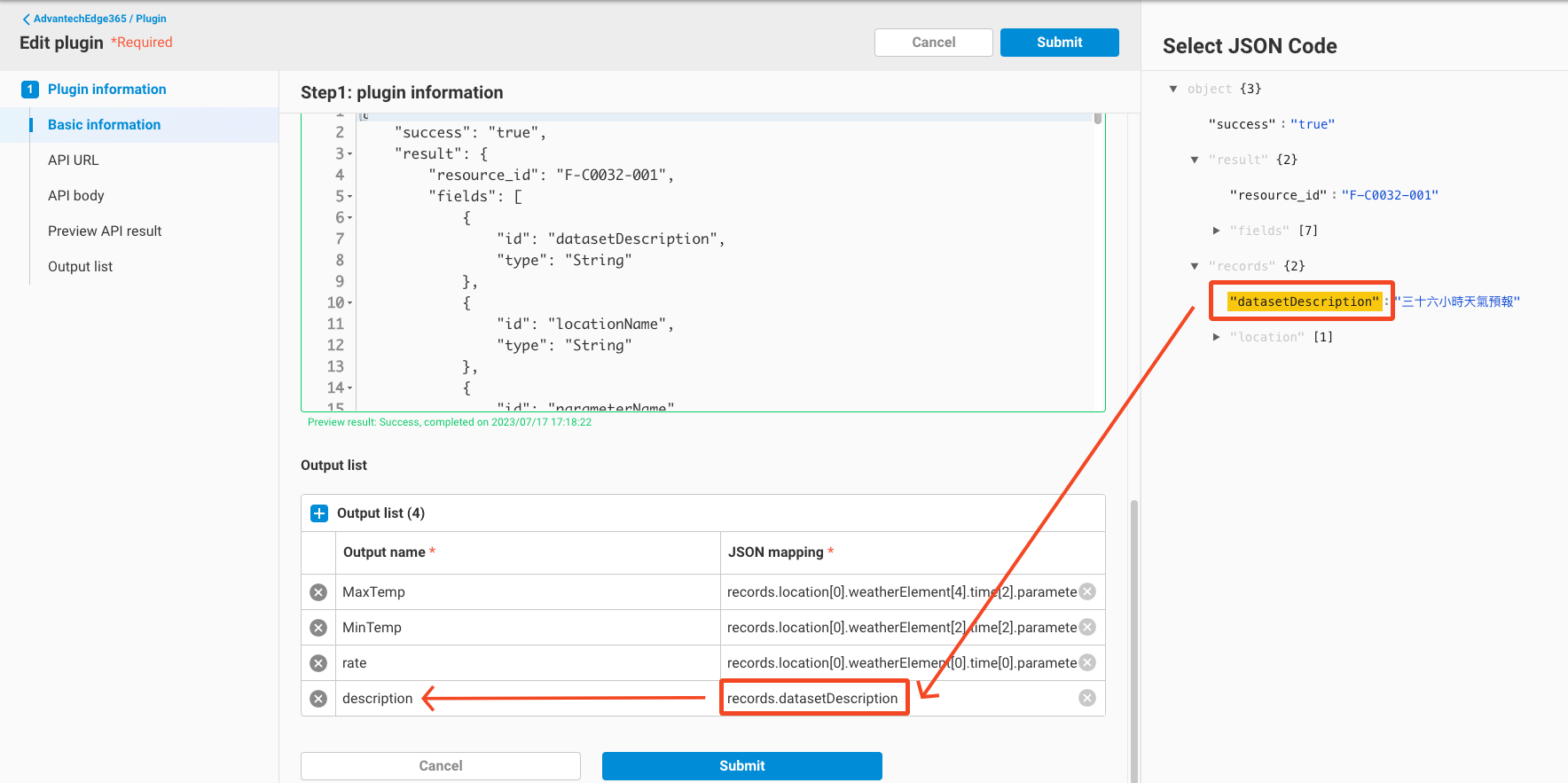Clear the MinTemp JSON mapping field
This screenshot has height=783, width=1568.
coord(1087,627)
